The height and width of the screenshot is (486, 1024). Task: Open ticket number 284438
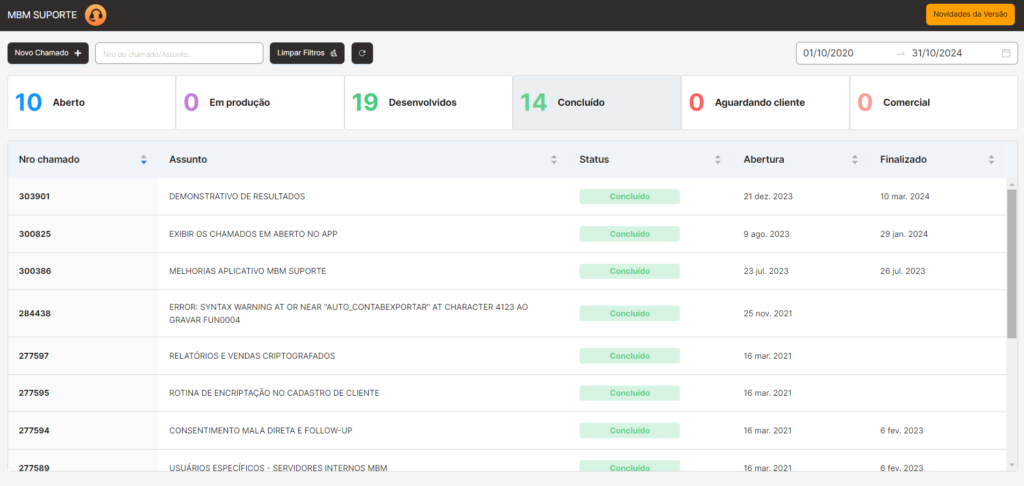point(34,314)
